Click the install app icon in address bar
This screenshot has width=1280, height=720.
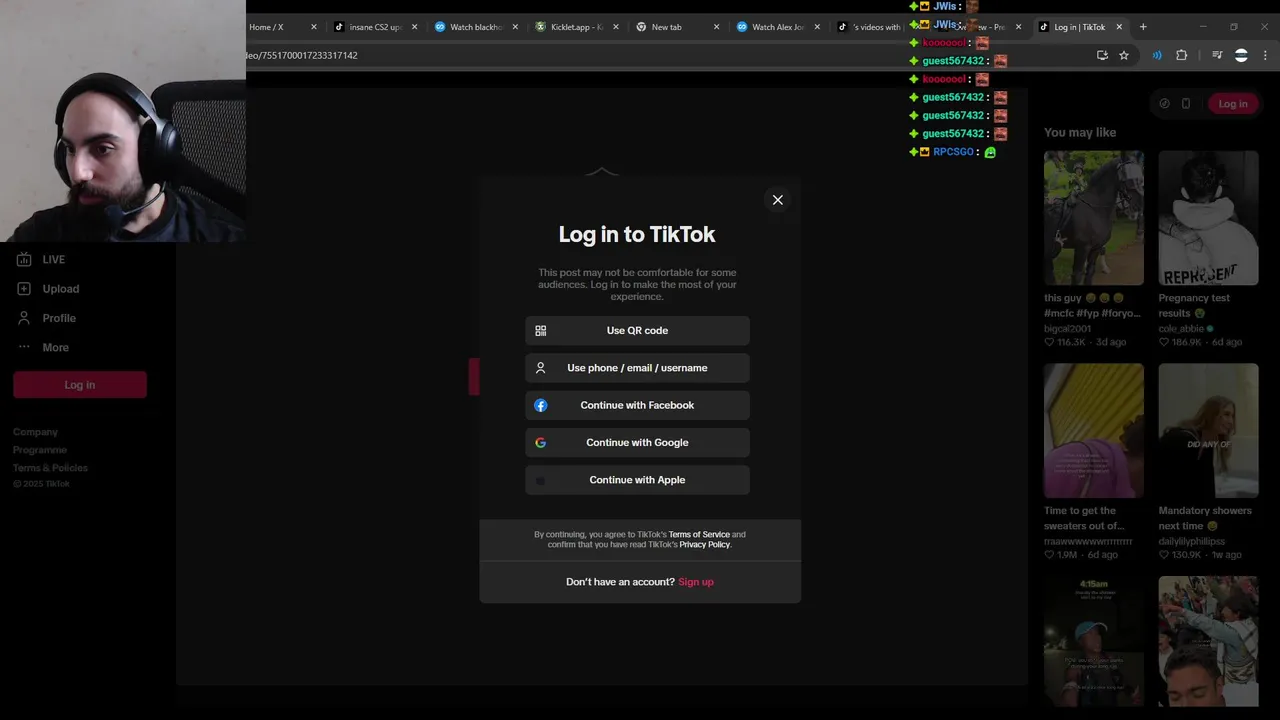point(1102,56)
